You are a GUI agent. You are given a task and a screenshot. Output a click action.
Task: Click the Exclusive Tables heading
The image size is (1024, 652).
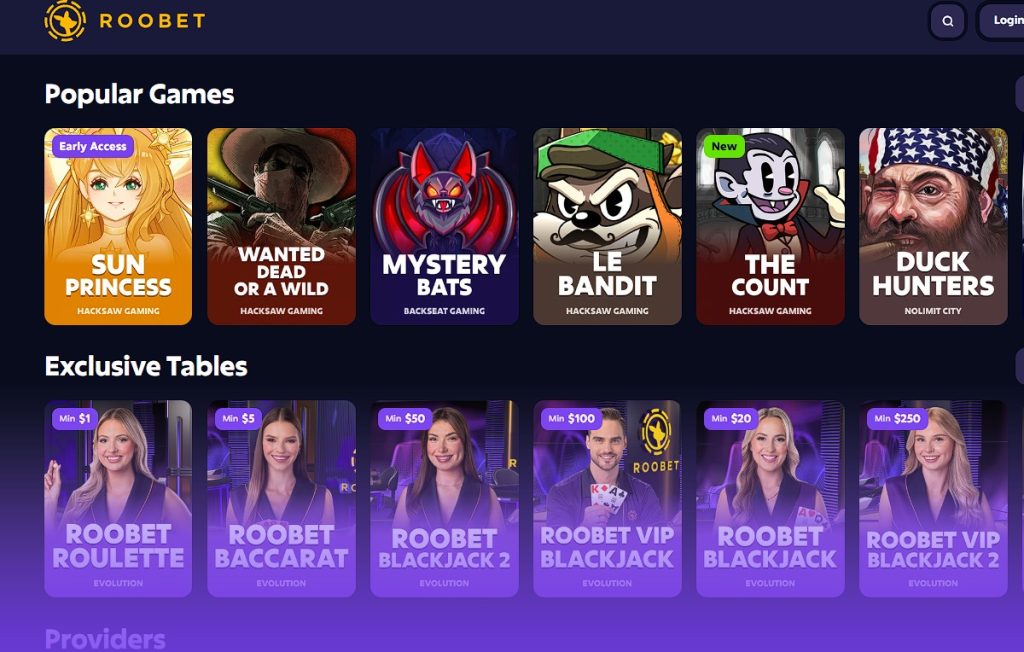146,367
